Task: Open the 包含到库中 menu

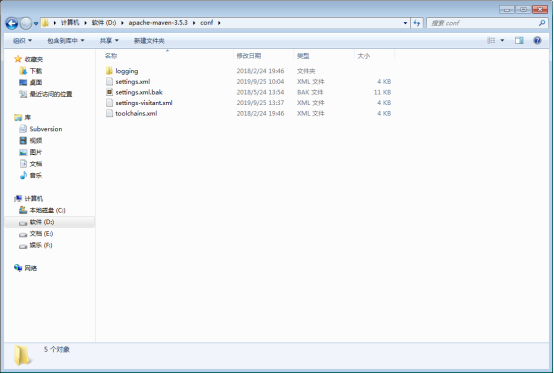Action: pos(66,41)
